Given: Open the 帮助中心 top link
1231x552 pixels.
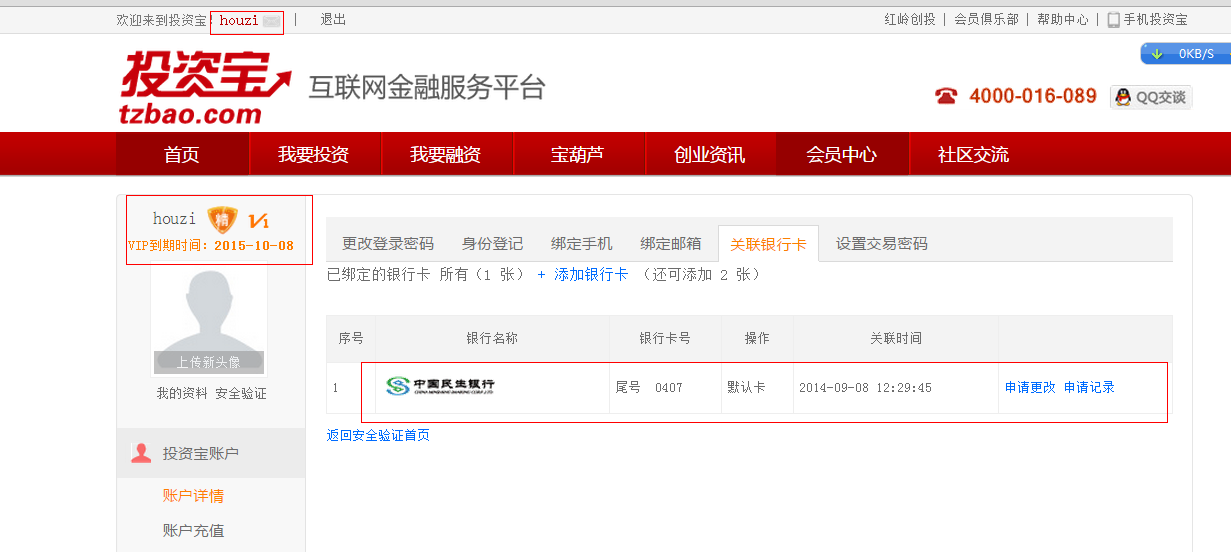Looking at the screenshot, I should (1063, 19).
